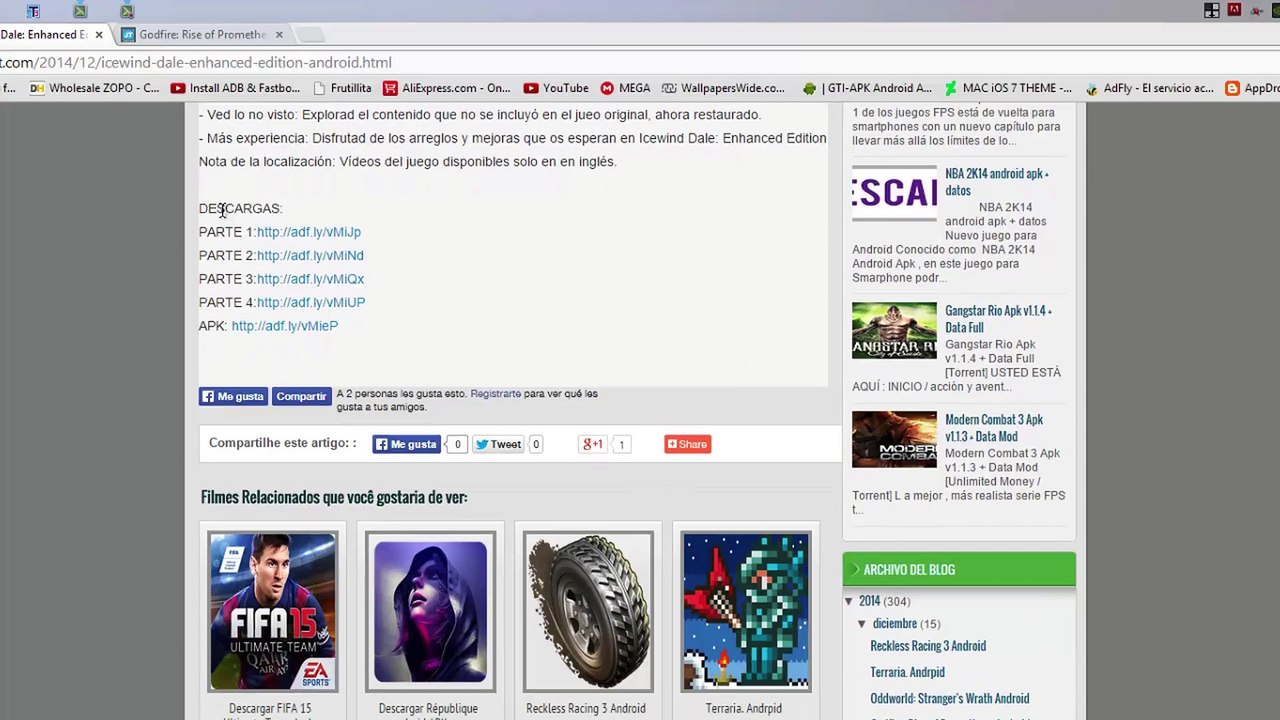Screen dimensions: 1280x720
Task: Open the Terraria pixel-art thumbnail
Action: coord(746,612)
